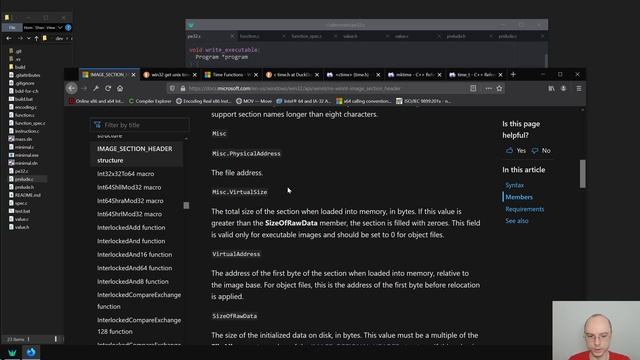The height and width of the screenshot is (360, 640).
Task: Click the Filter by title input
Action: [140, 125]
